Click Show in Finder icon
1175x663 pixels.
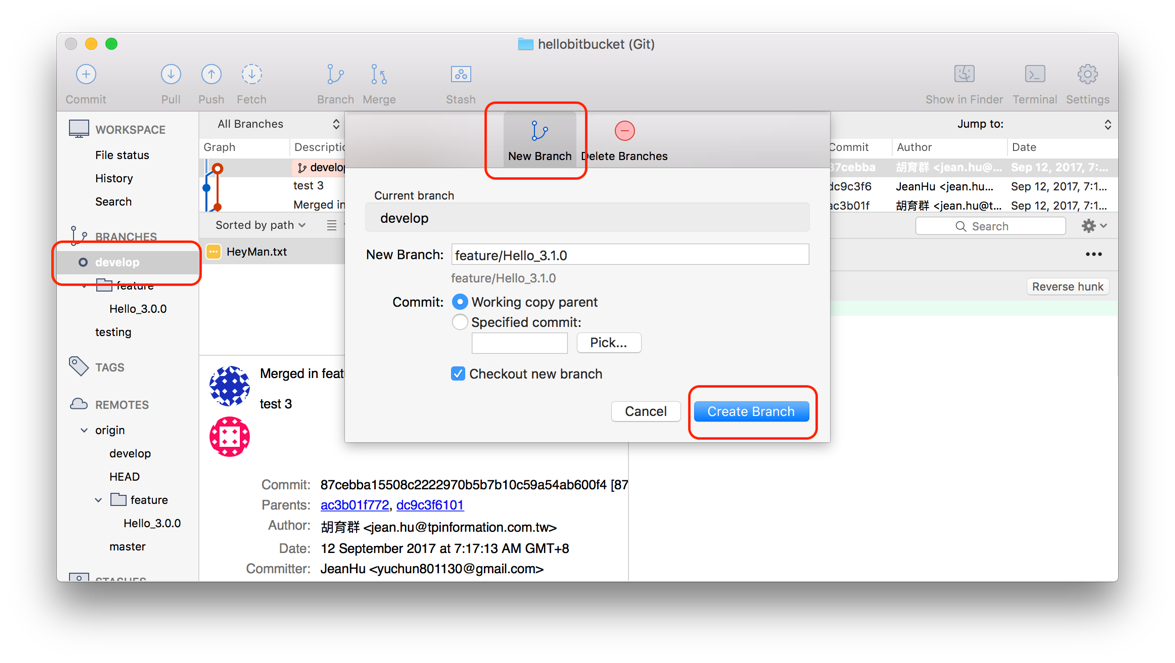(964, 75)
